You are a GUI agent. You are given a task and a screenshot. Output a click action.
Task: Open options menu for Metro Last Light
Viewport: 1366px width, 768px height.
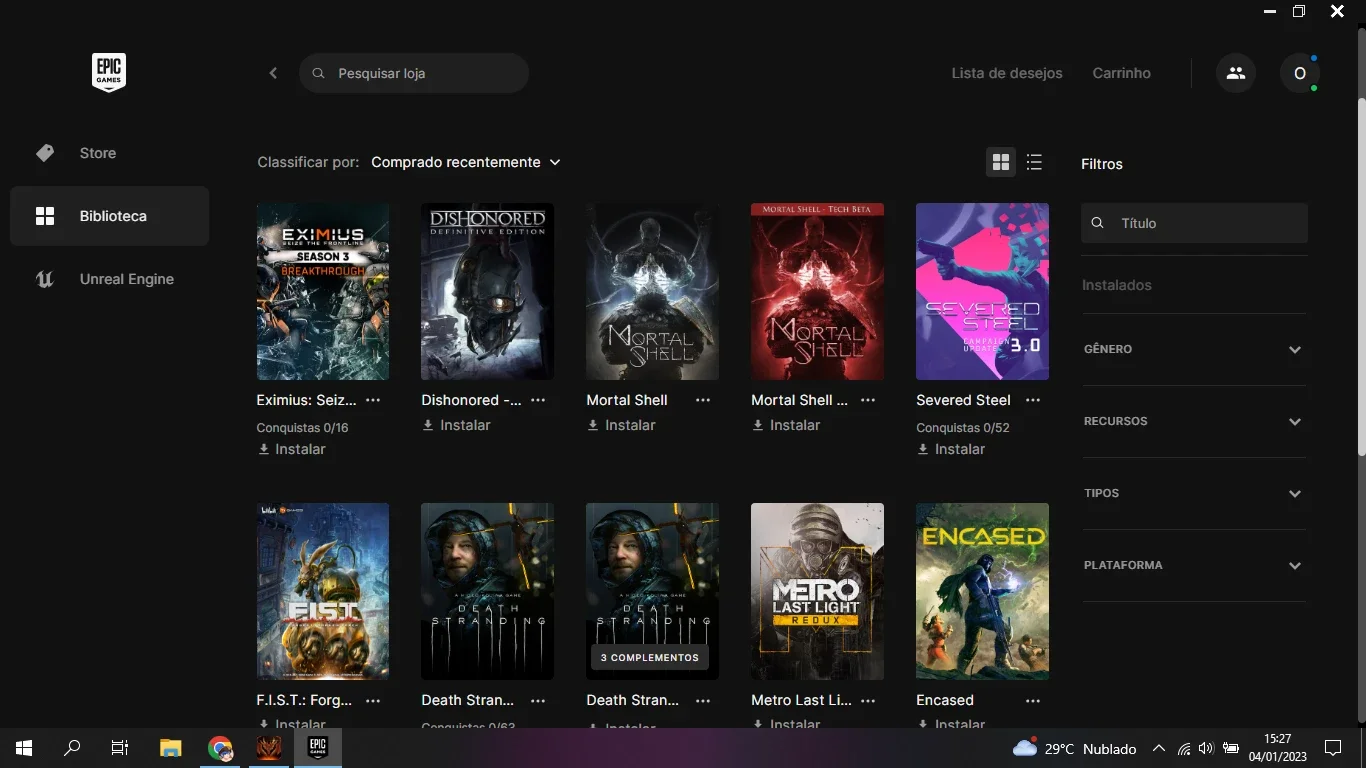pyautogui.click(x=868, y=700)
